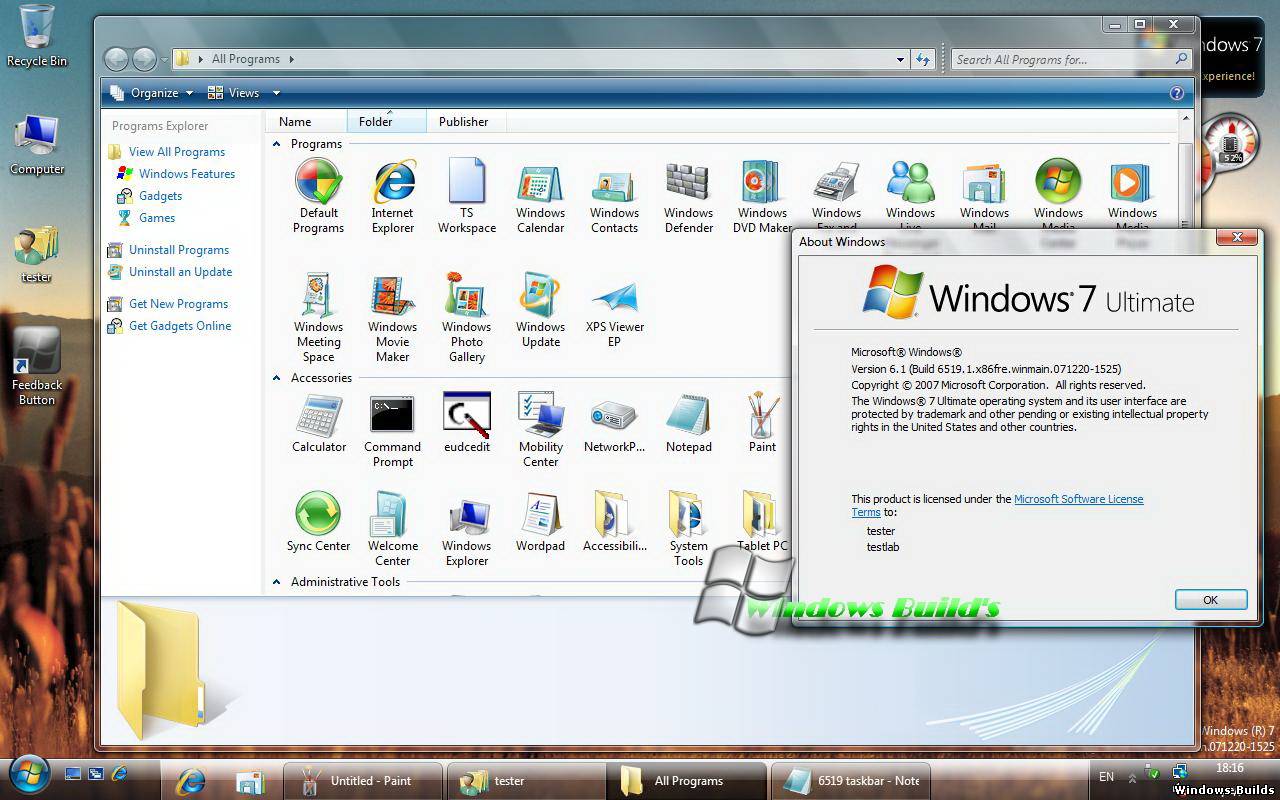Open System Tools folder
Viewport: 1280px width, 800px height.
(x=688, y=529)
